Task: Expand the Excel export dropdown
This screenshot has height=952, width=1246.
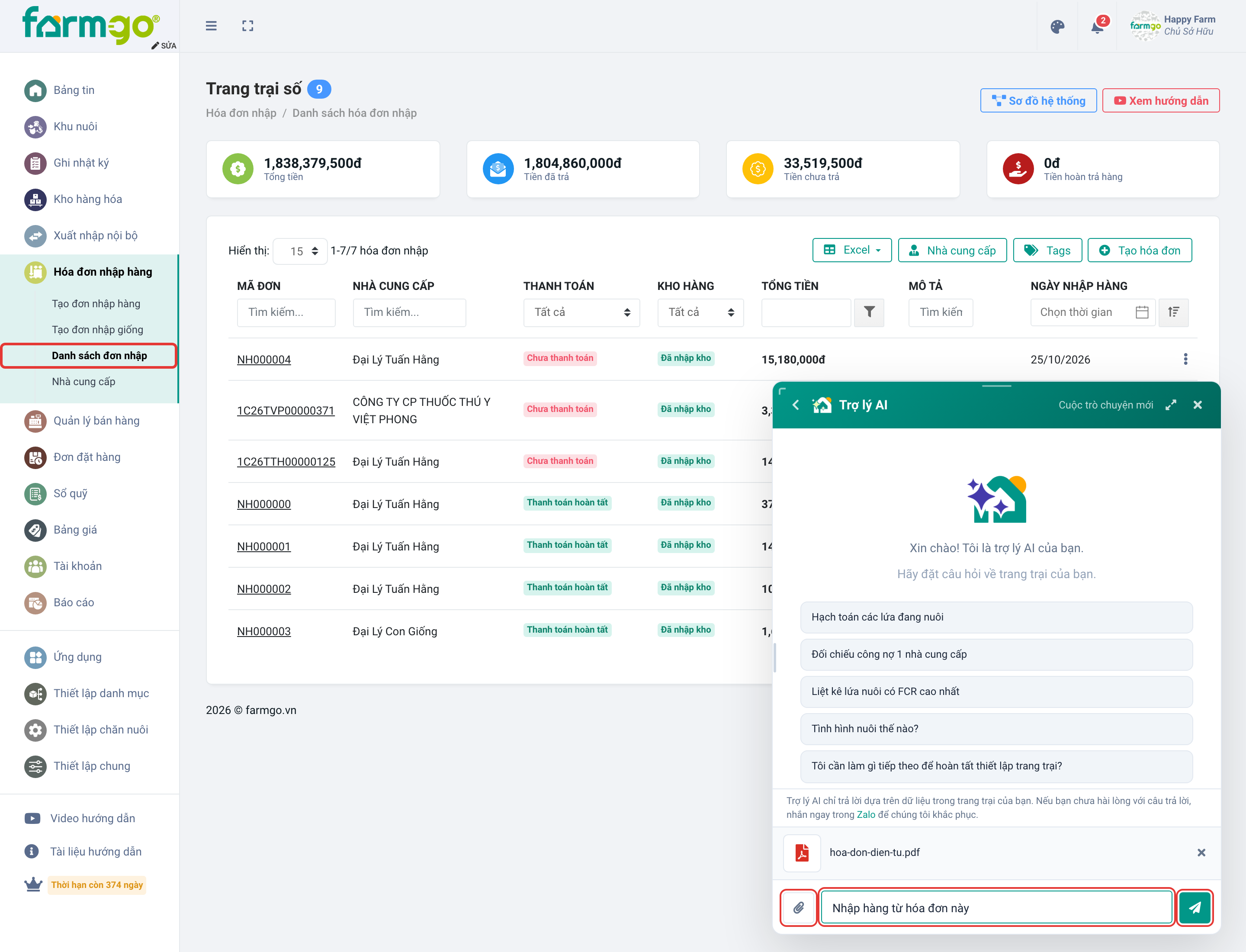Action: pos(851,250)
